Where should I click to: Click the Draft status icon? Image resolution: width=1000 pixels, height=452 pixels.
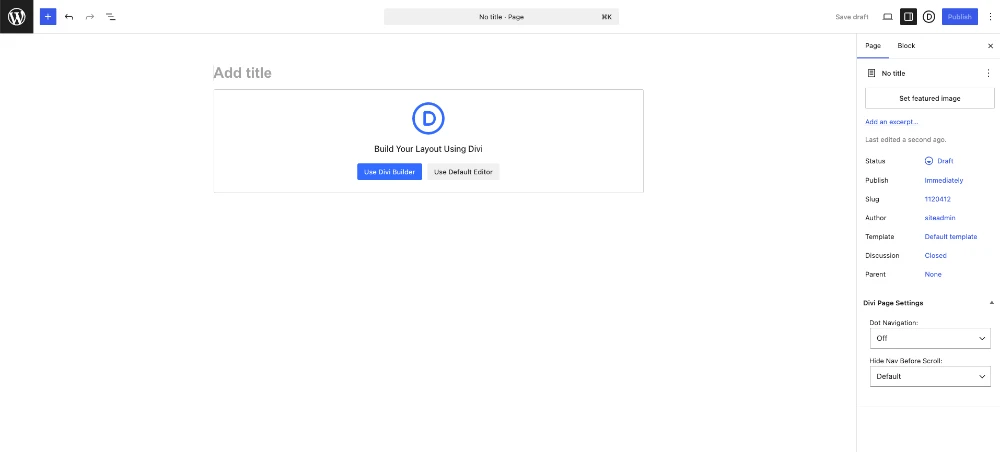929,161
